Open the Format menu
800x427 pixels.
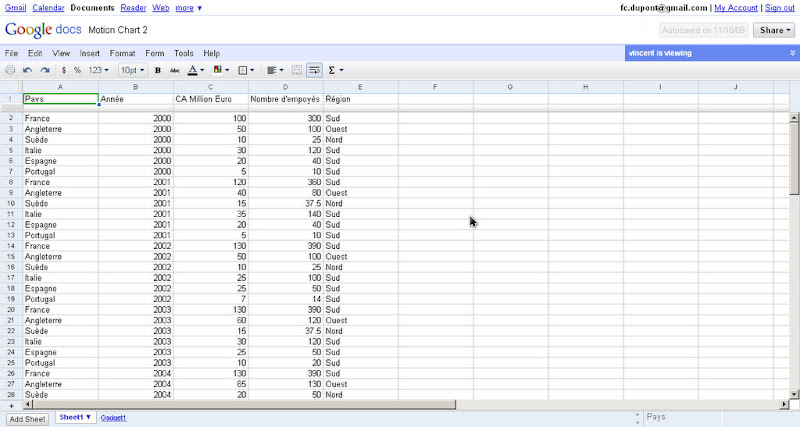click(x=122, y=53)
